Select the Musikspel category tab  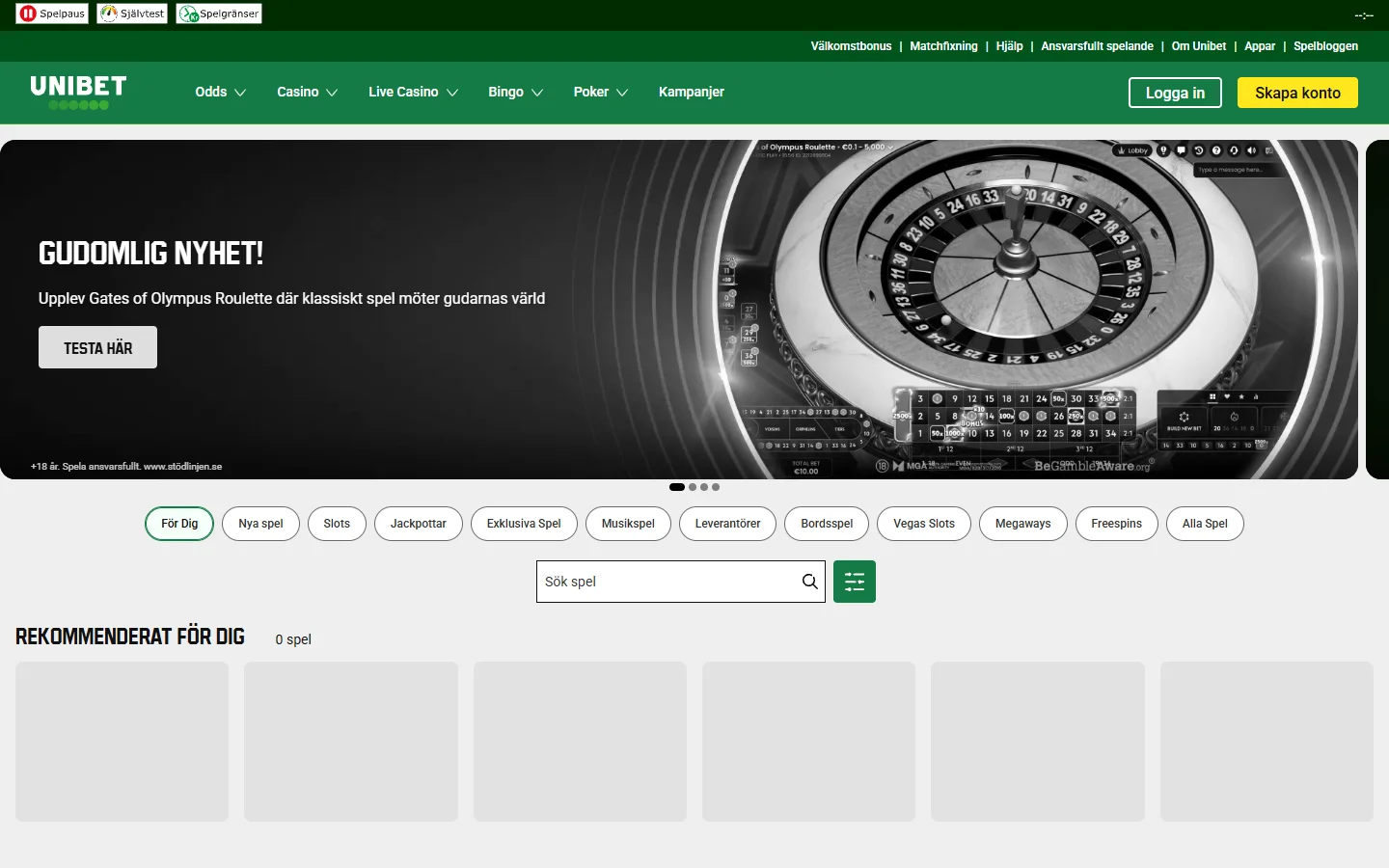628,524
